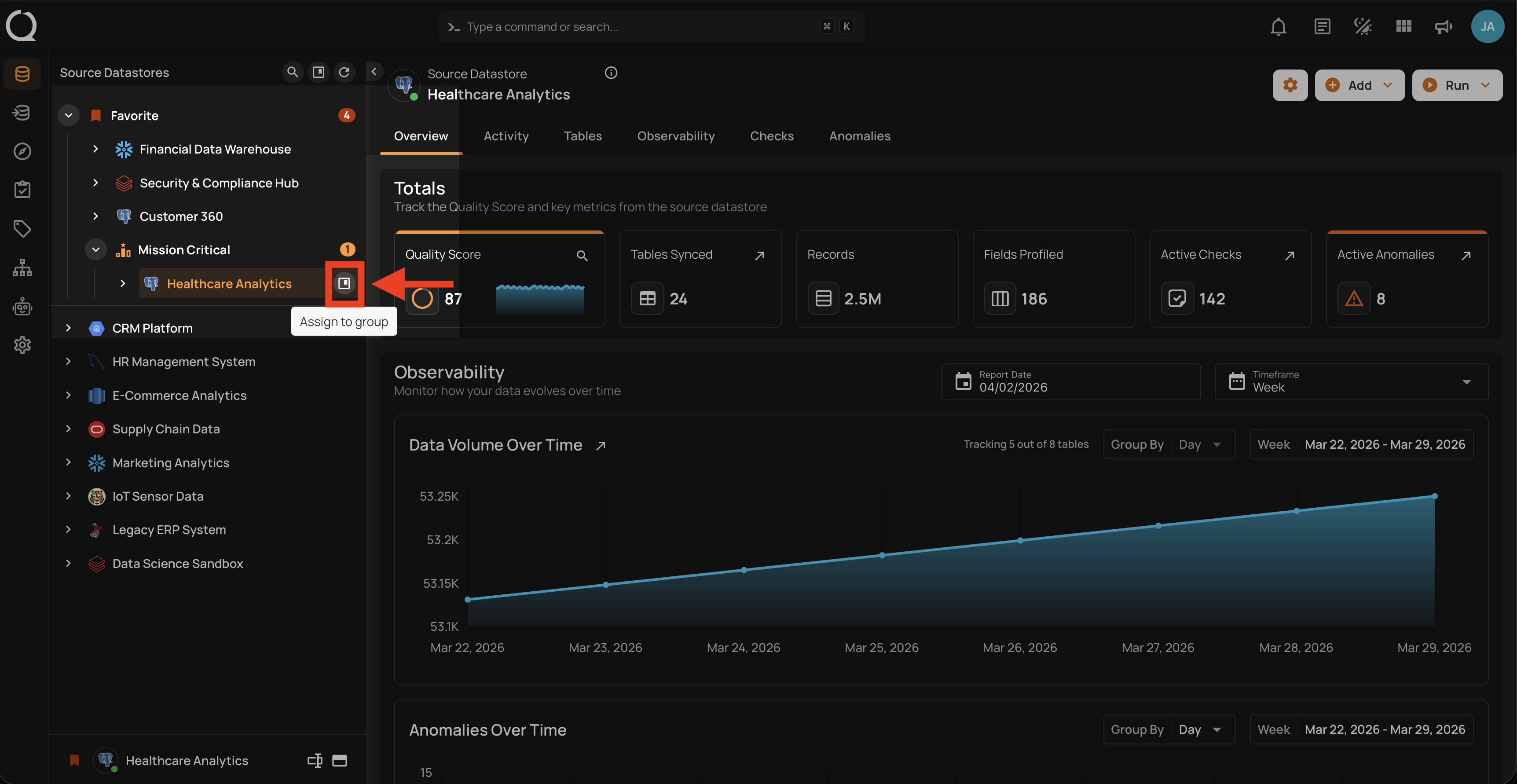Open the announcements megaphone icon
The width and height of the screenshot is (1517, 784).
pyautogui.click(x=1444, y=26)
